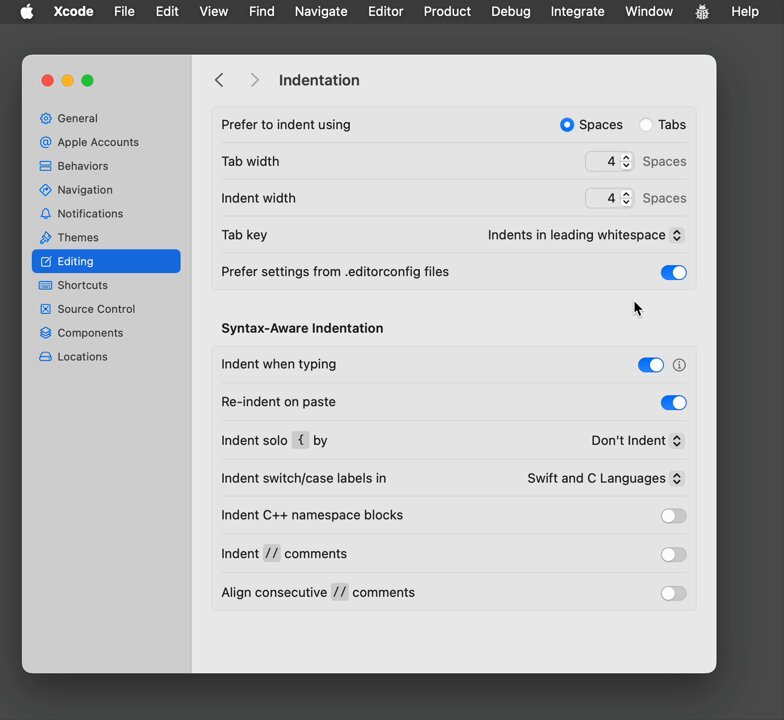Select Themes paintbrush icon
Image resolution: width=784 pixels, height=720 pixels.
46,238
